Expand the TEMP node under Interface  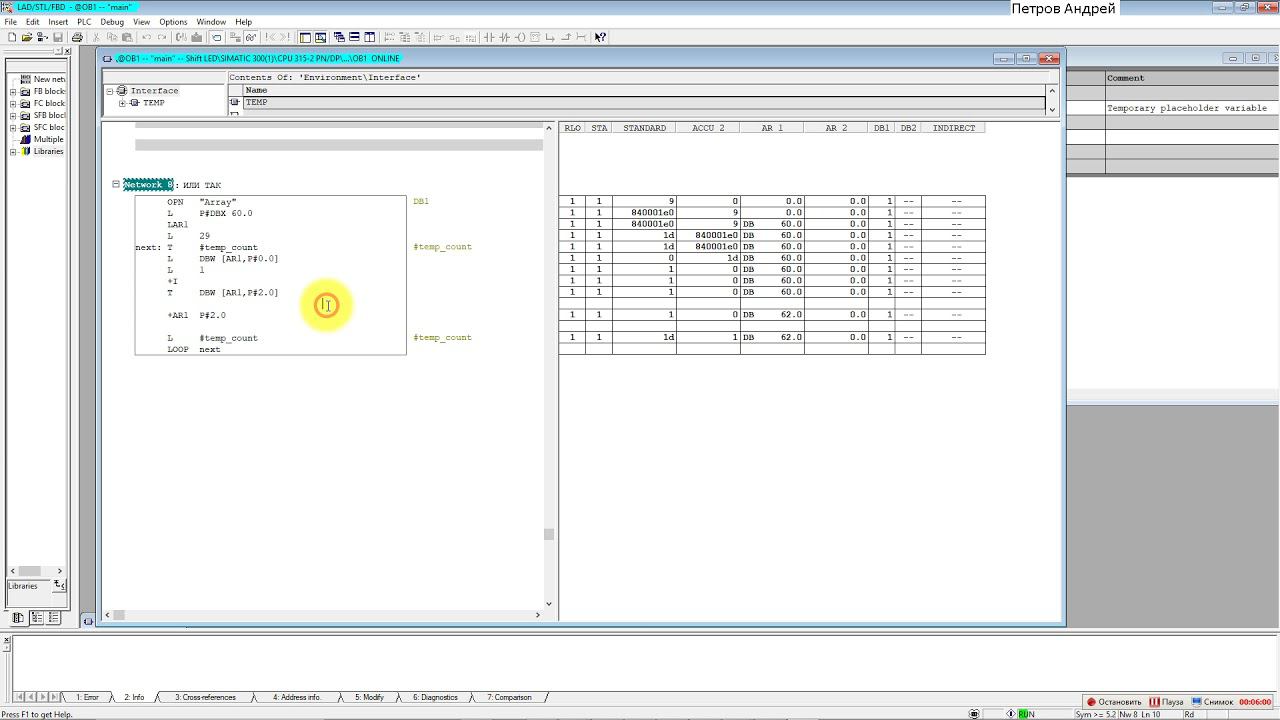122,103
